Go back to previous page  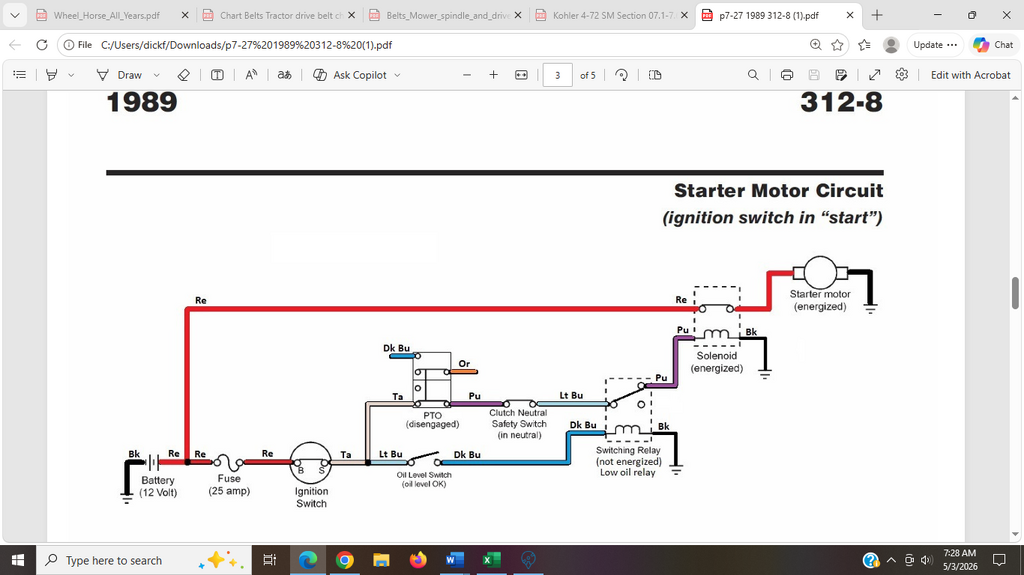[15, 45]
